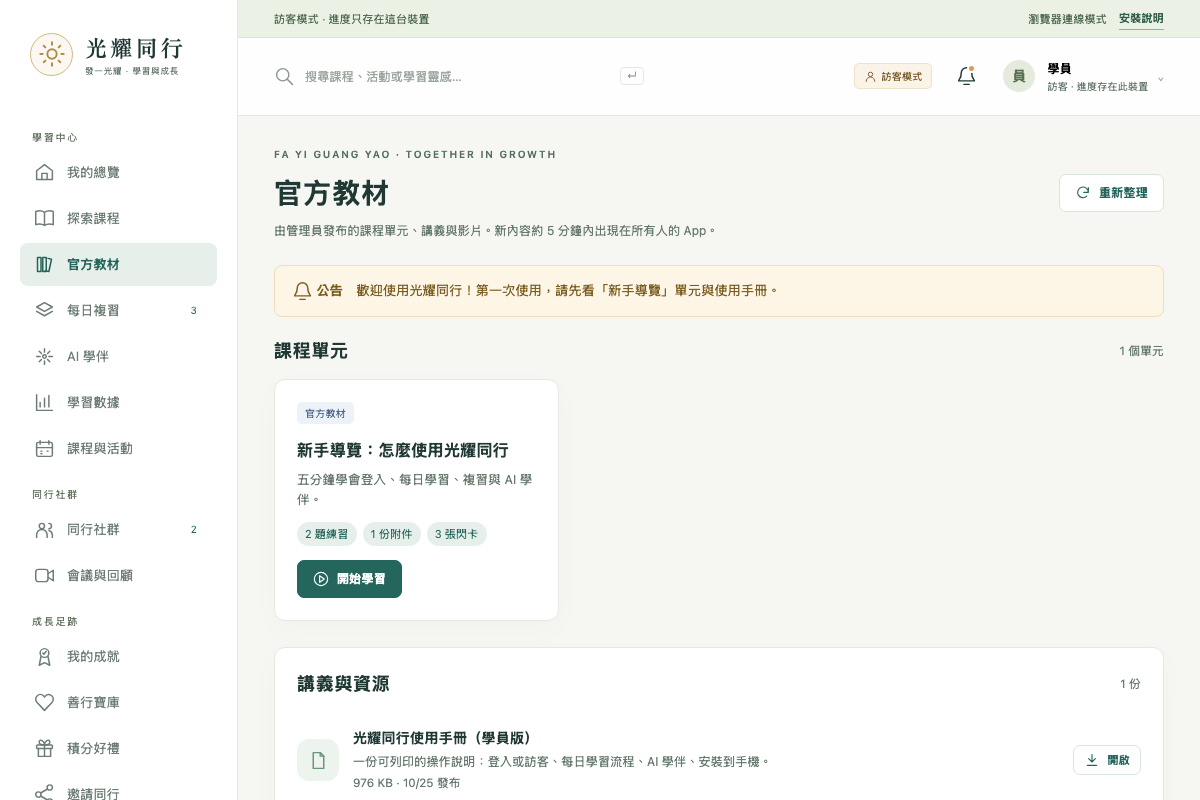Open 我的總覽 home icon
The height and width of the screenshot is (800, 1200).
pyautogui.click(x=44, y=172)
